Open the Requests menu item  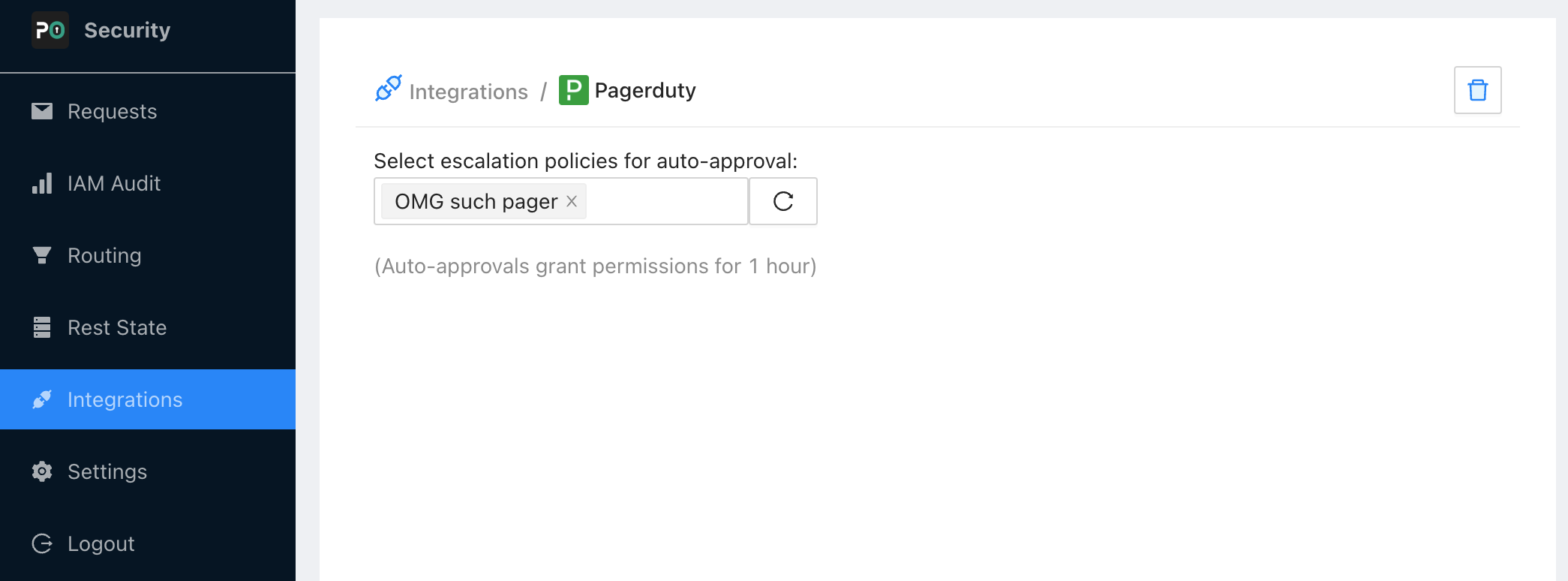[113, 111]
